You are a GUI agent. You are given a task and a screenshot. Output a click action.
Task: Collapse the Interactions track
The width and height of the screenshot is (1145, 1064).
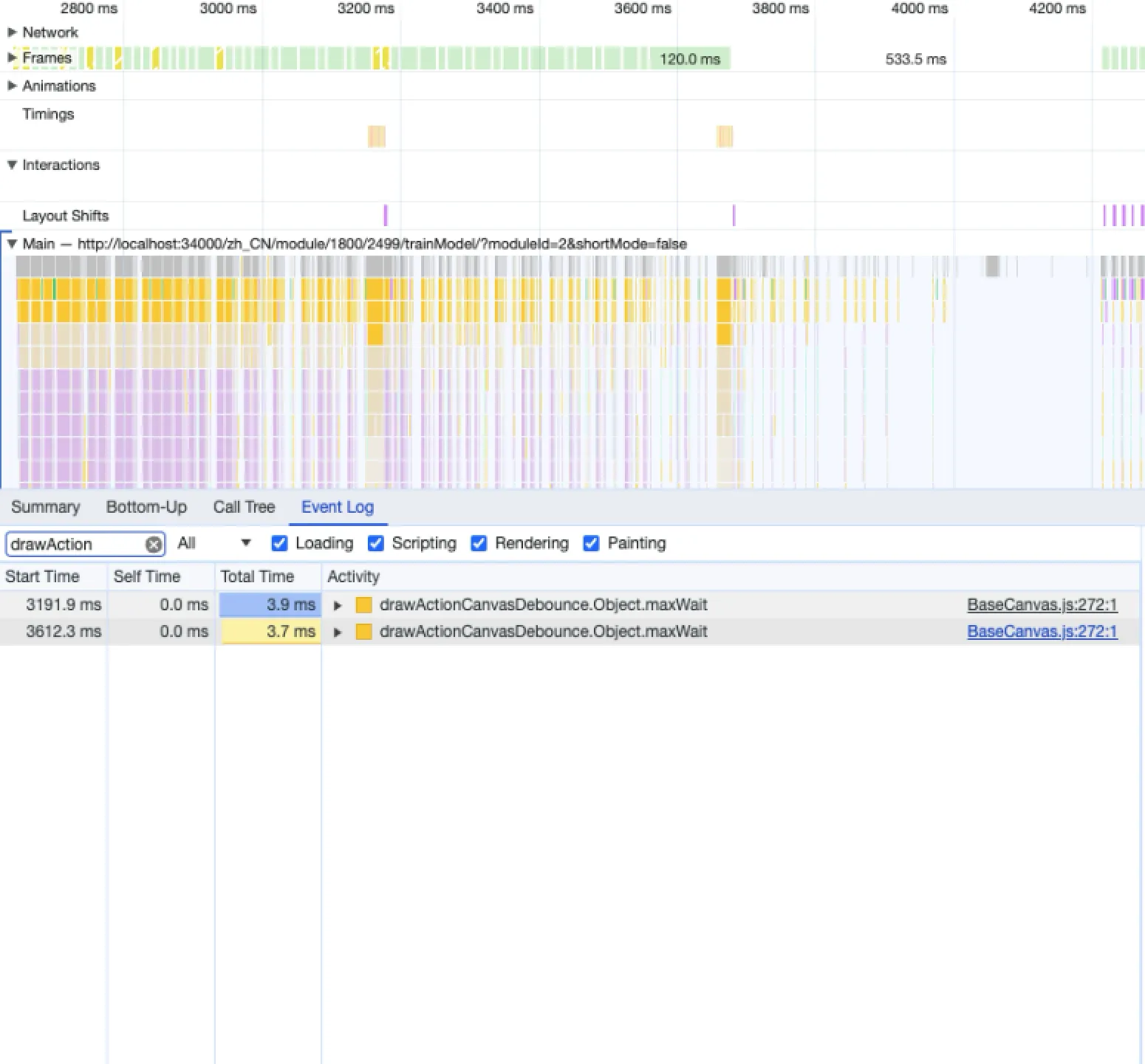pyautogui.click(x=12, y=165)
